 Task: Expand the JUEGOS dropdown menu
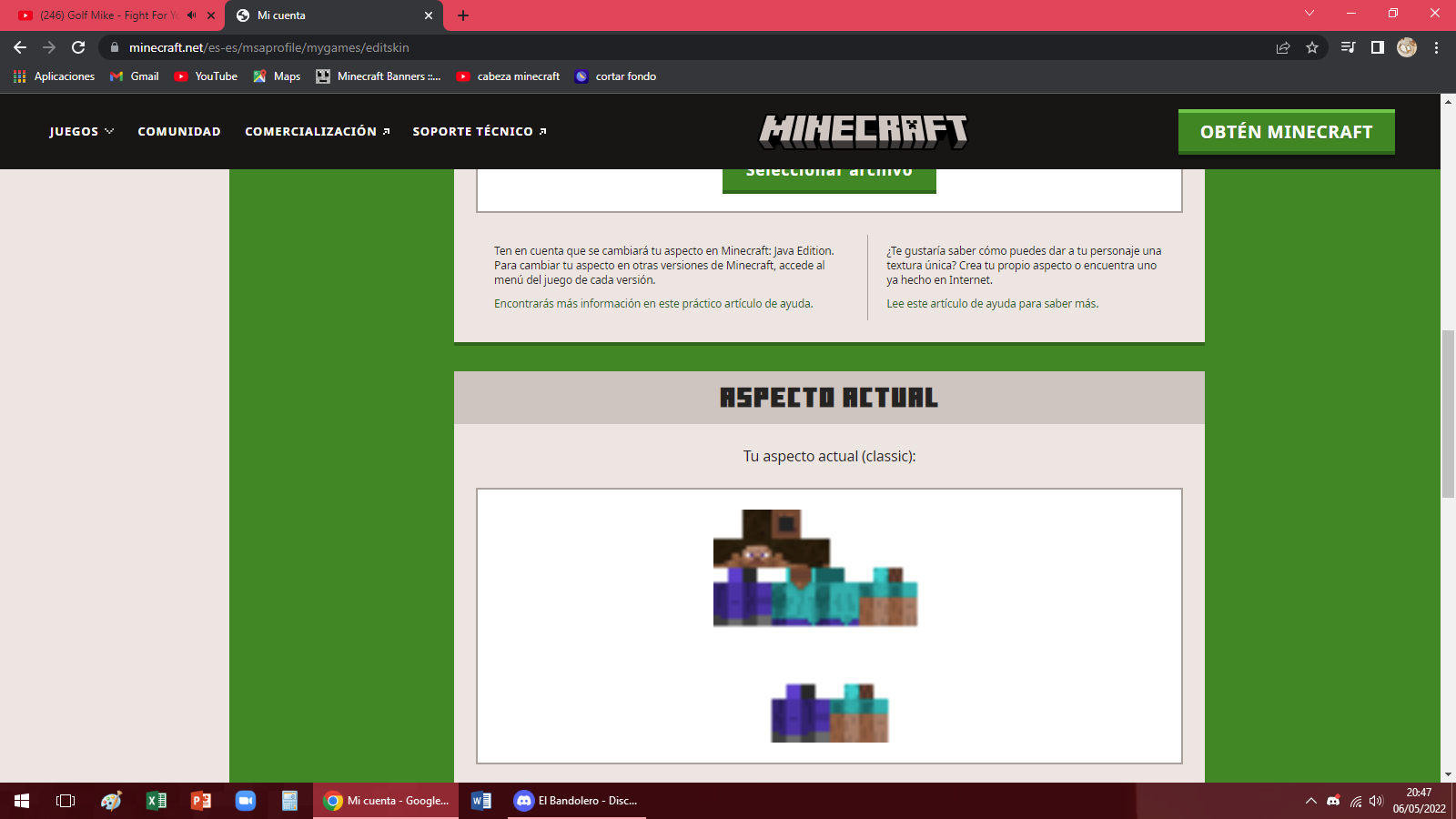tap(82, 132)
